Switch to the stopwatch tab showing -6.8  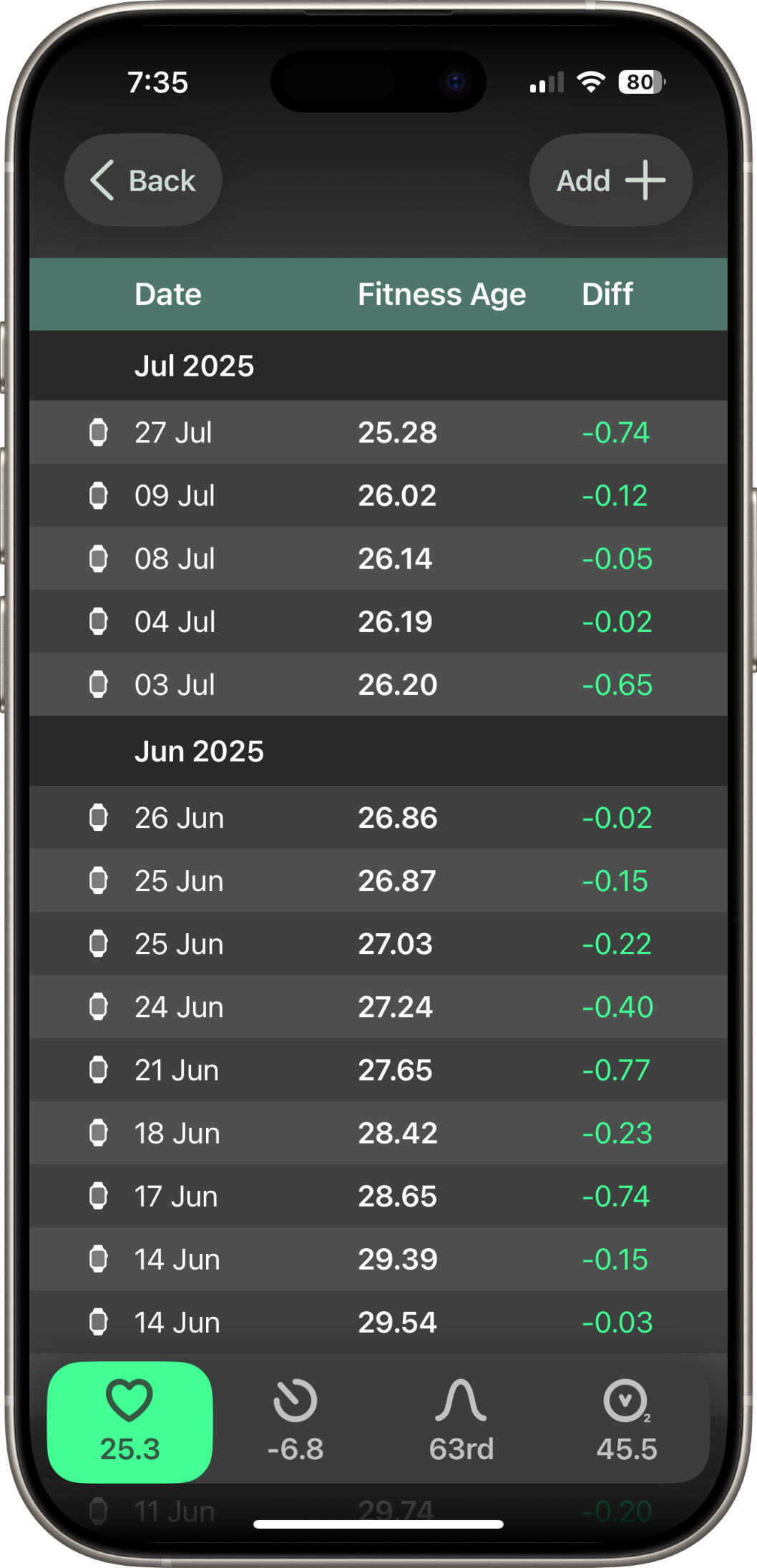[x=296, y=1421]
